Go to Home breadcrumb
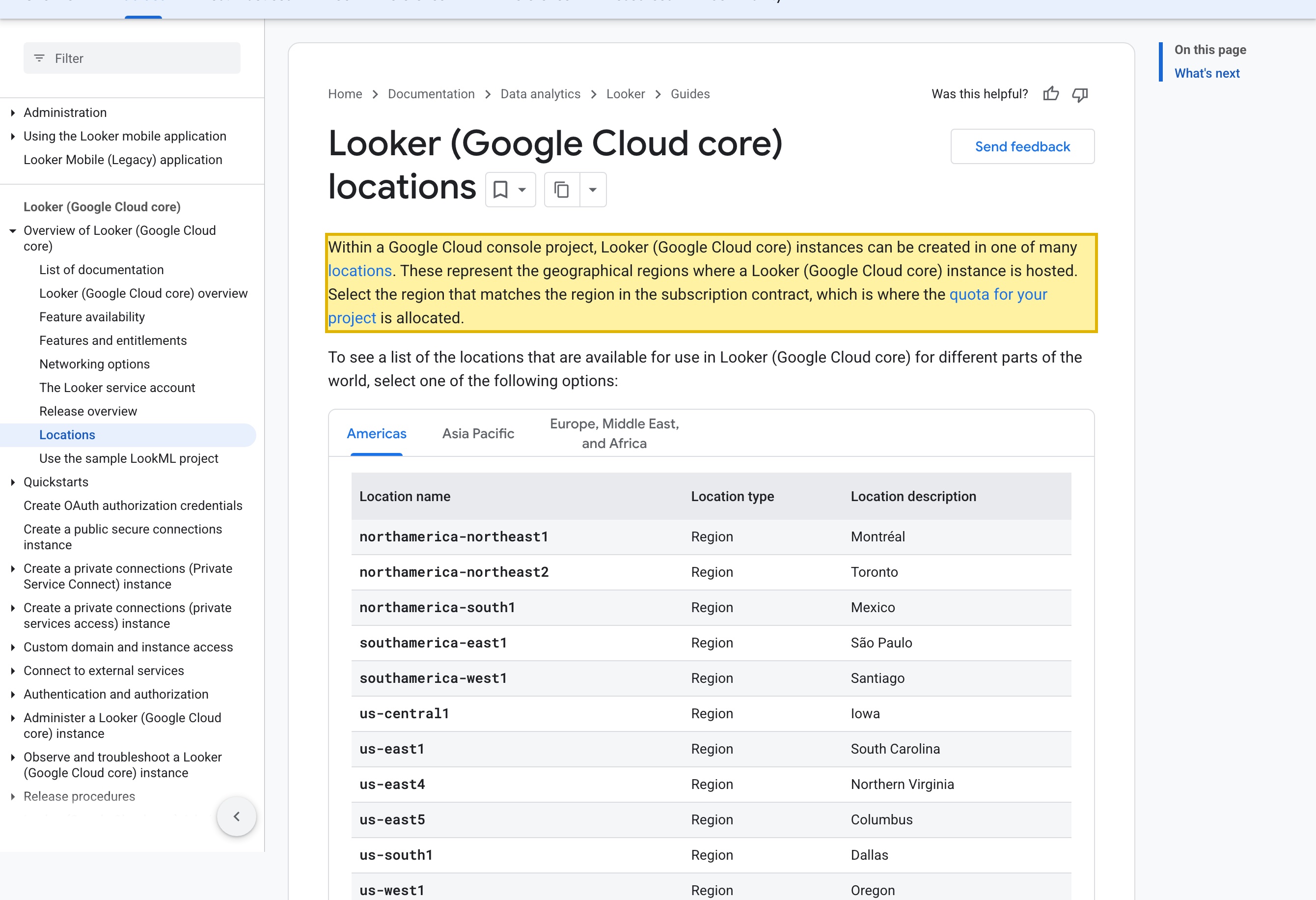The height and width of the screenshot is (900, 1316). click(x=345, y=94)
